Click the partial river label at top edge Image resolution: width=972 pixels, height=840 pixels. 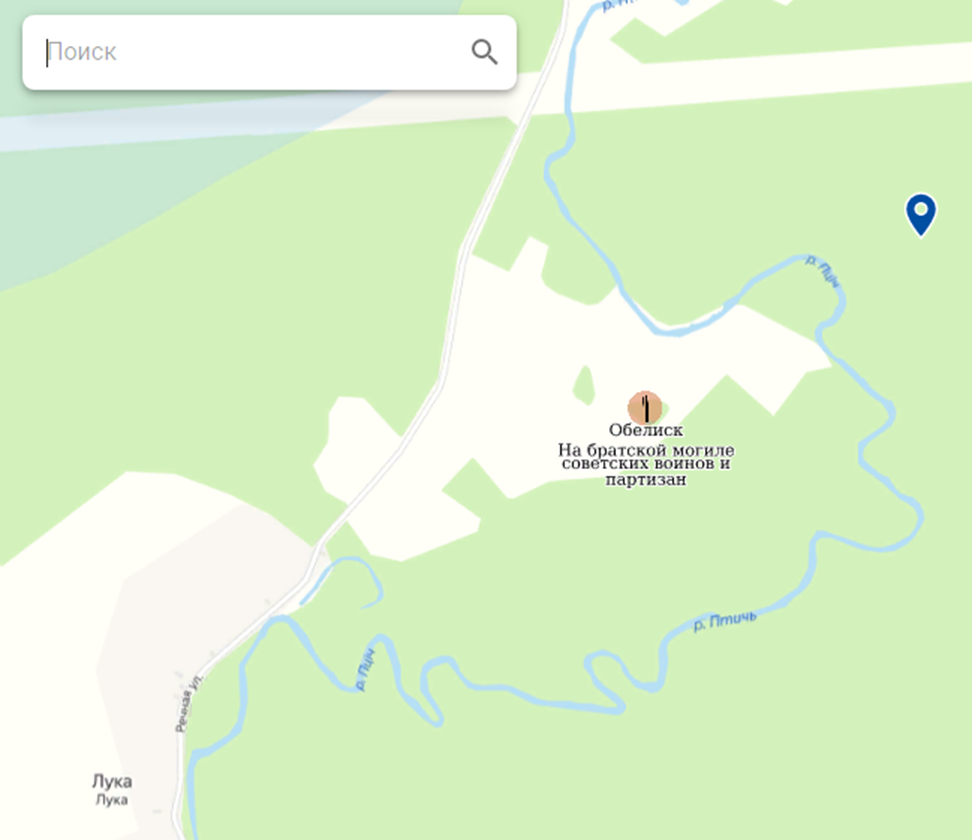coord(623,6)
